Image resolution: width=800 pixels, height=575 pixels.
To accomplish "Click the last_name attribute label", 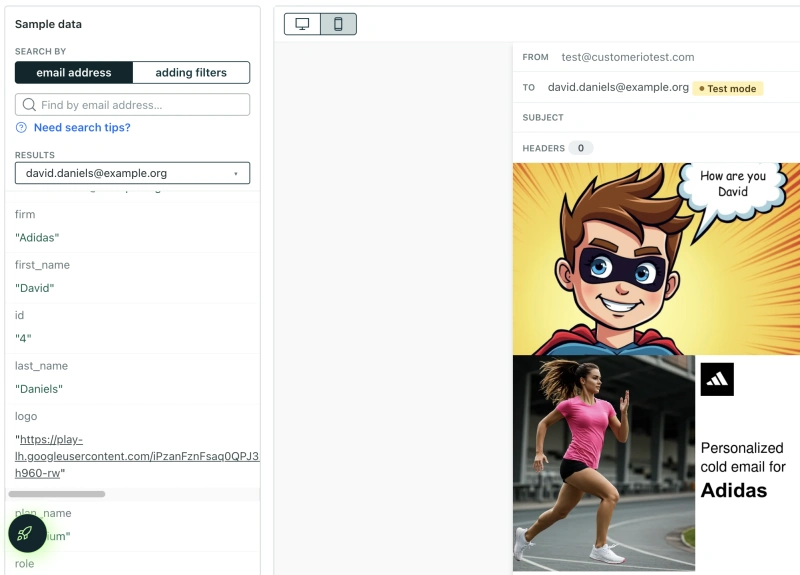I will point(41,366).
